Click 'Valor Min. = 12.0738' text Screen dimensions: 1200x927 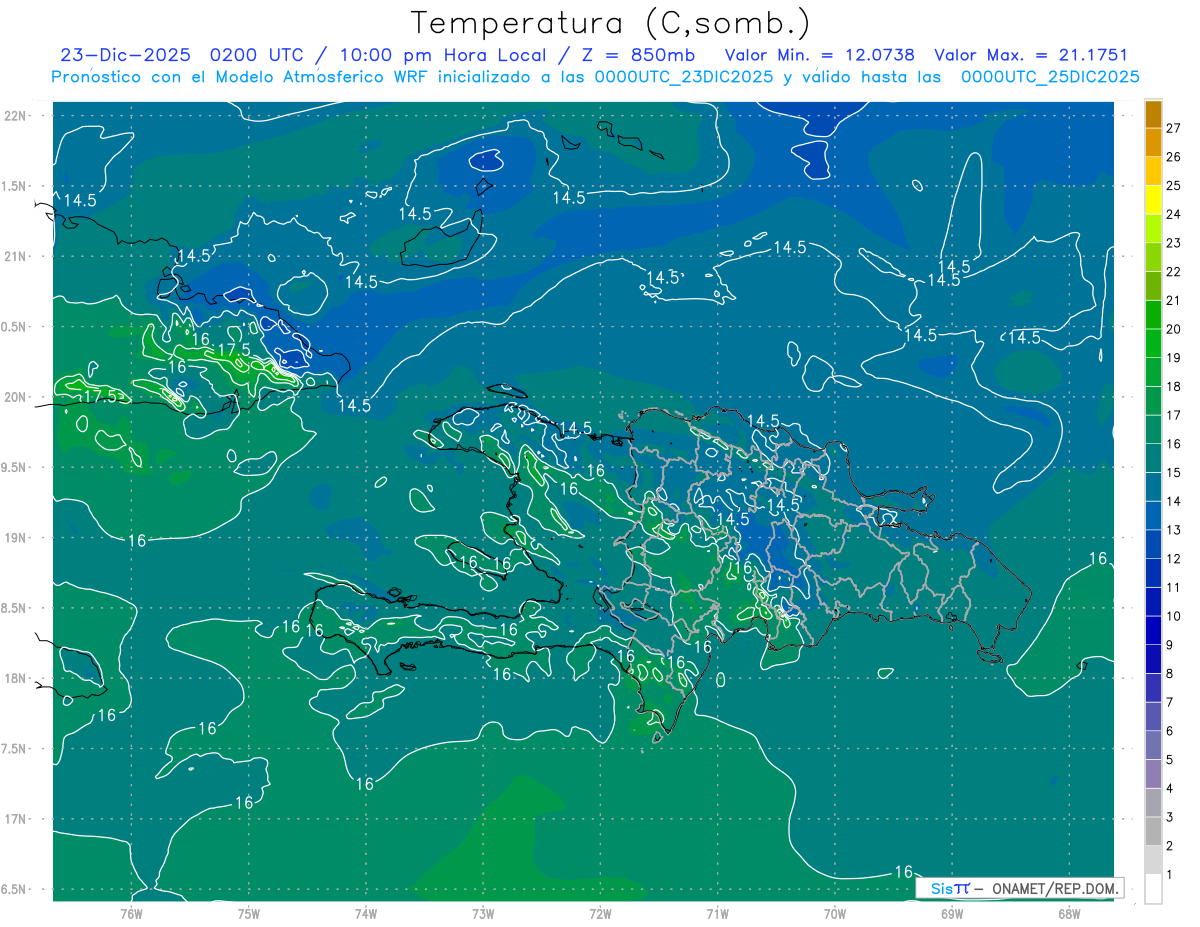[819, 56]
